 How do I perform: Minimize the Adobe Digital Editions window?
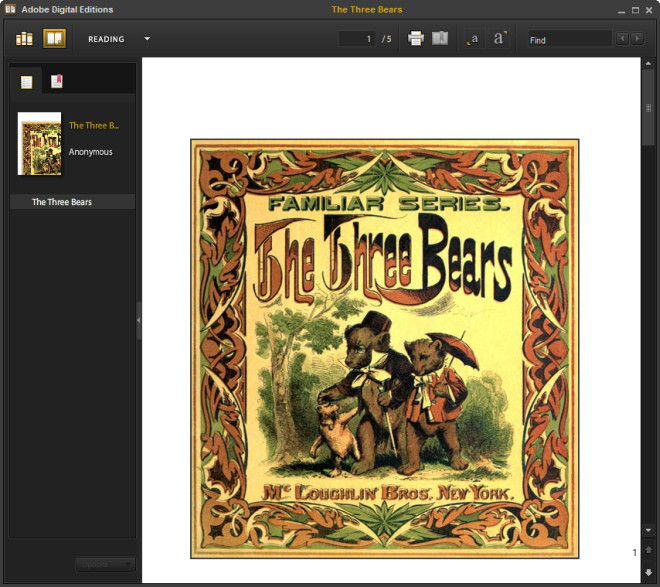[621, 11]
